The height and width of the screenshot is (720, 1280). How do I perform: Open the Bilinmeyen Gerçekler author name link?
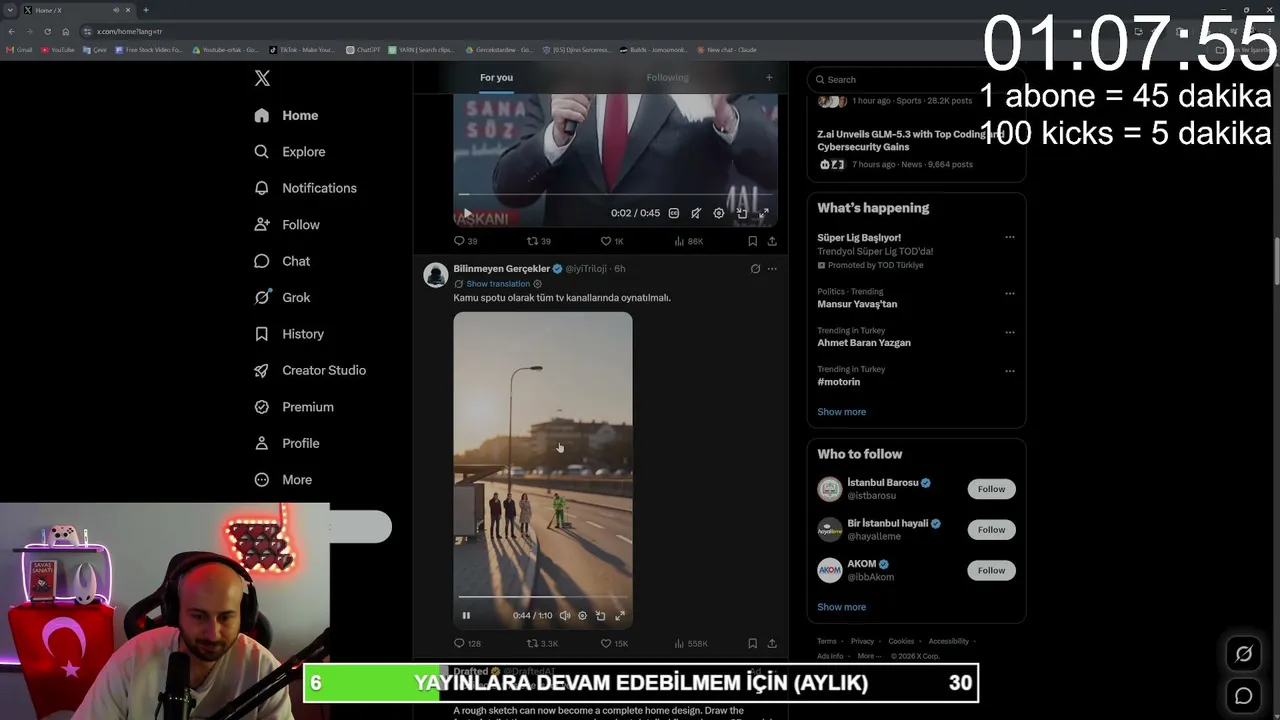pos(501,269)
